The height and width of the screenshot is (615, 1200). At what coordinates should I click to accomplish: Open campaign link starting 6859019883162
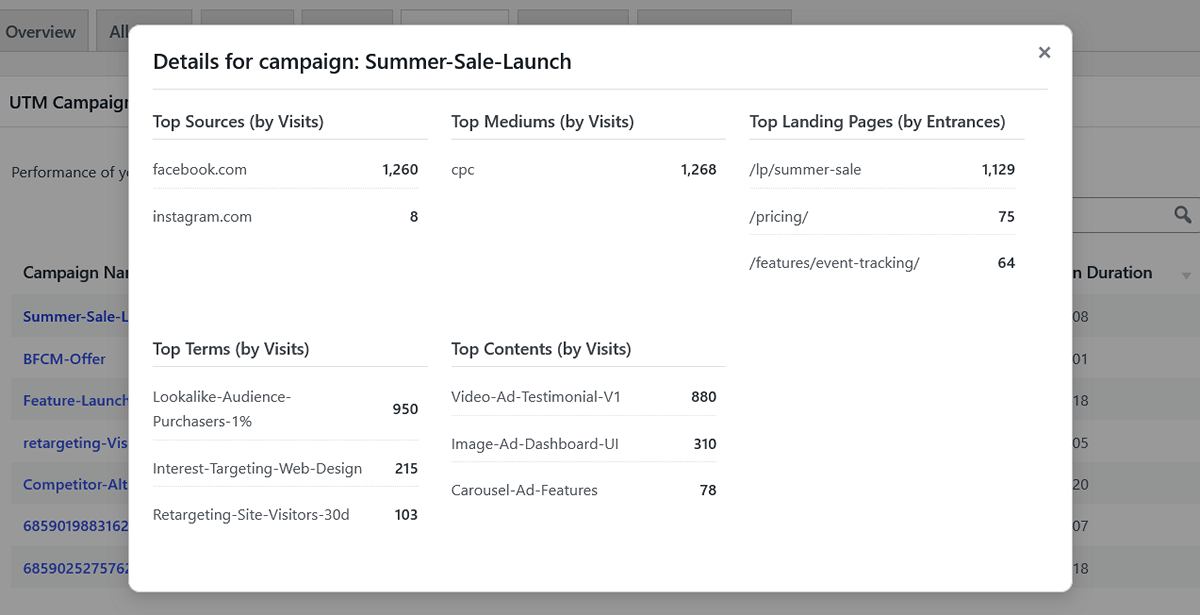click(x=76, y=526)
